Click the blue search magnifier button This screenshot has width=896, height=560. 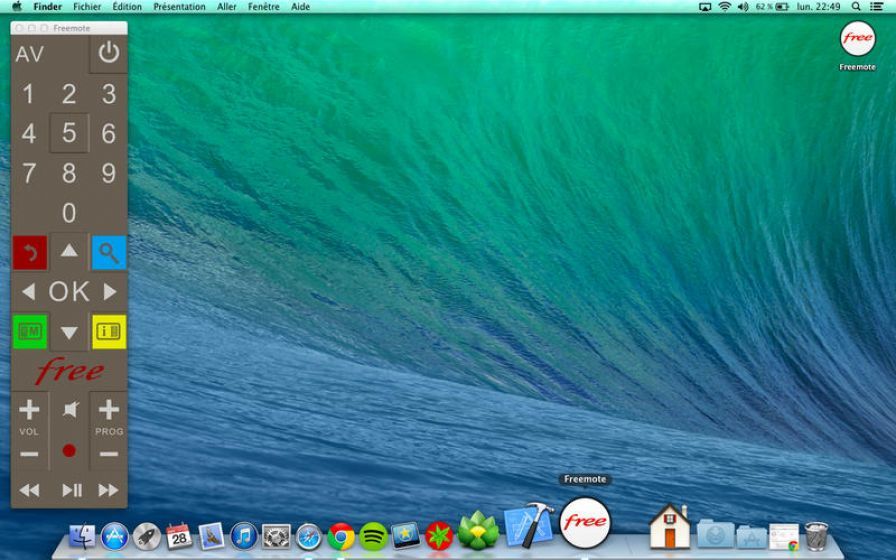[x=109, y=253]
